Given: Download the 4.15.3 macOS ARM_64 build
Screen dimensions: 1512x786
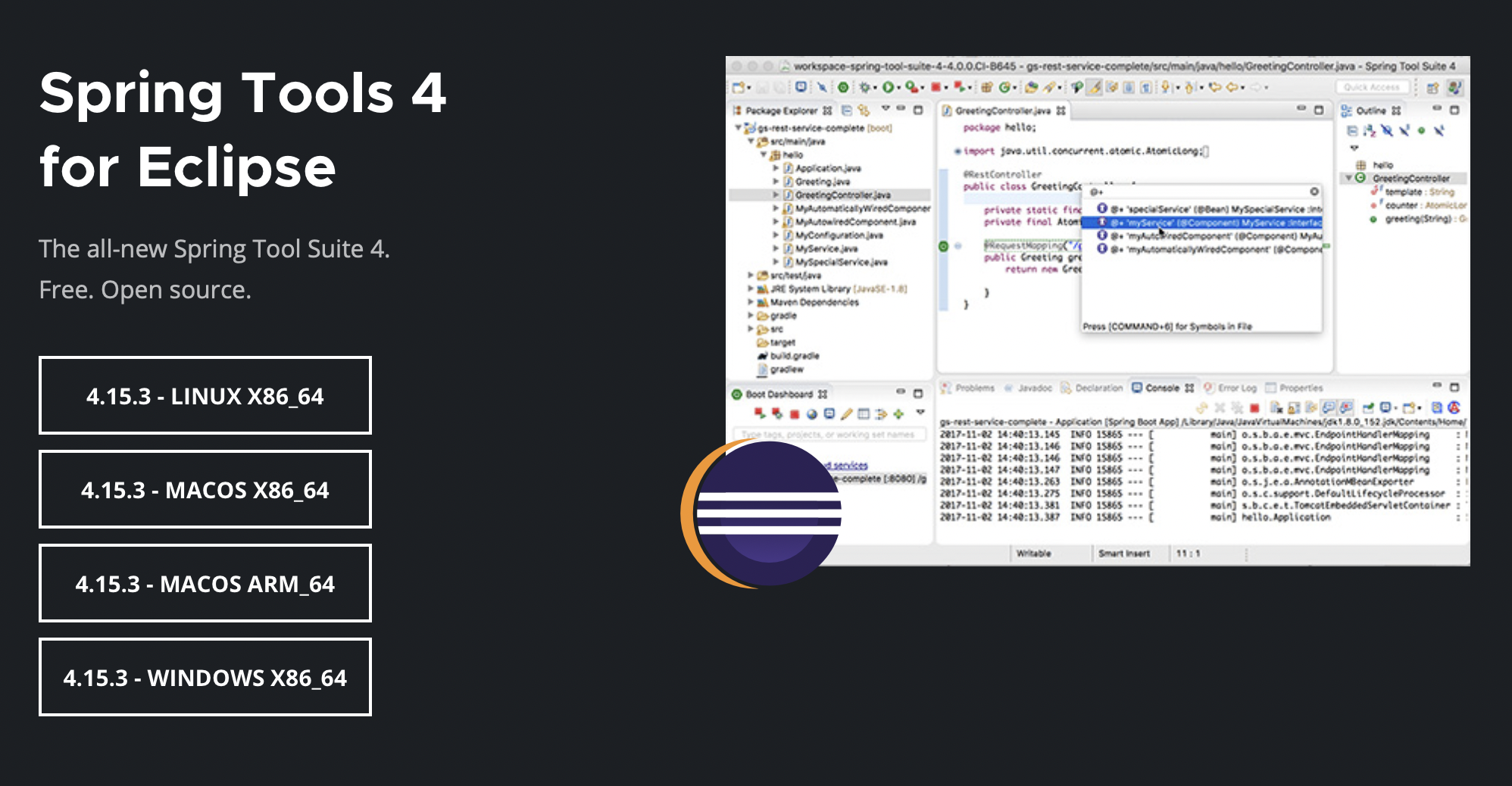Looking at the screenshot, I should 205,583.
